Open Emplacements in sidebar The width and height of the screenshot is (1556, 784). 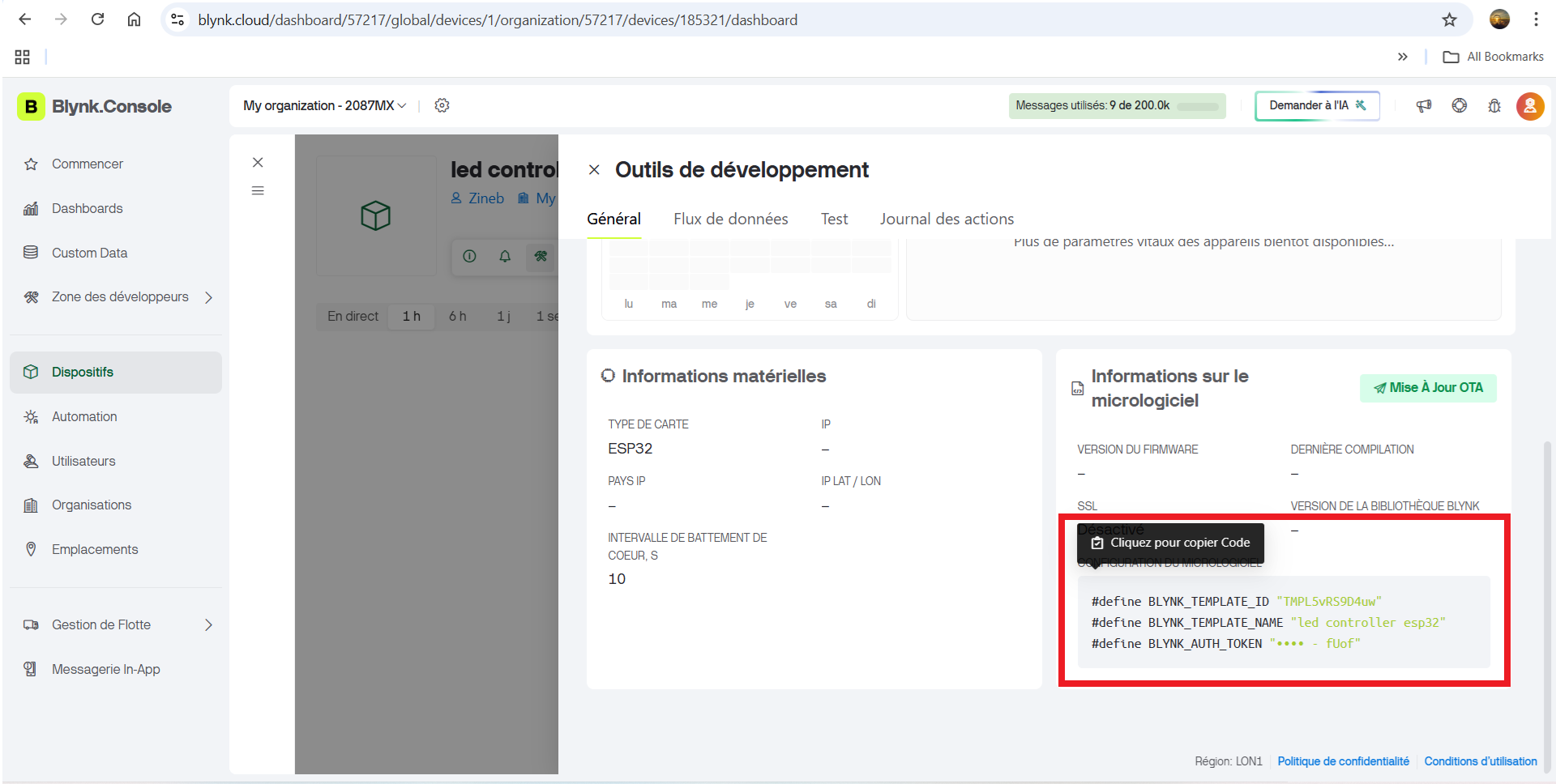(116, 550)
